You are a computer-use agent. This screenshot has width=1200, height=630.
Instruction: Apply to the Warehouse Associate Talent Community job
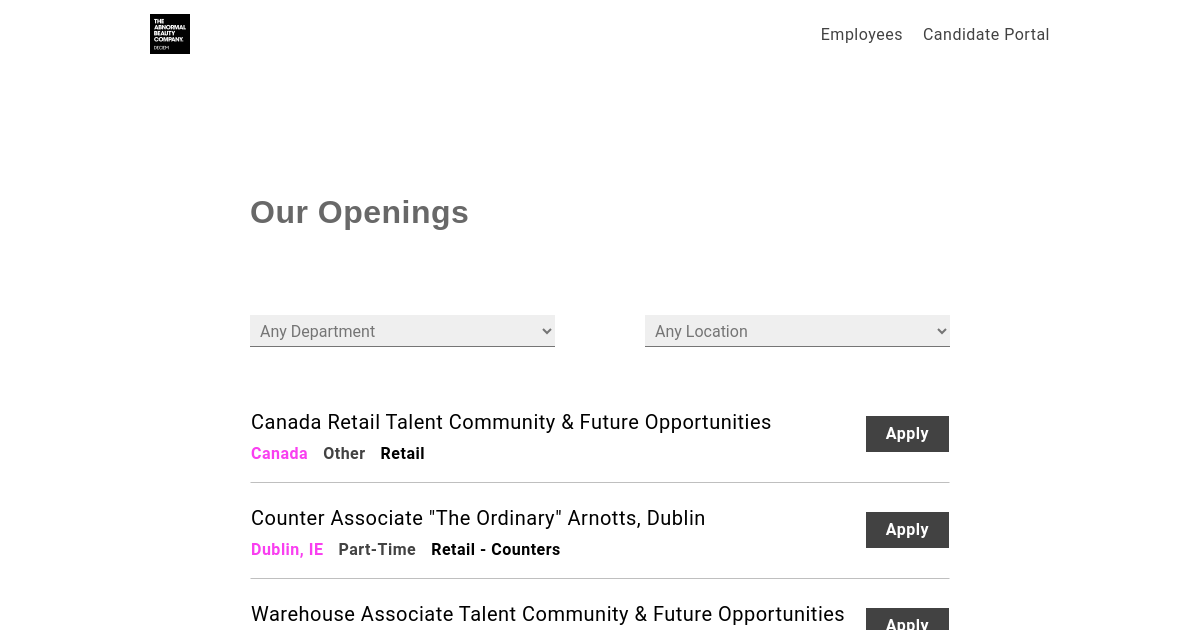907,620
